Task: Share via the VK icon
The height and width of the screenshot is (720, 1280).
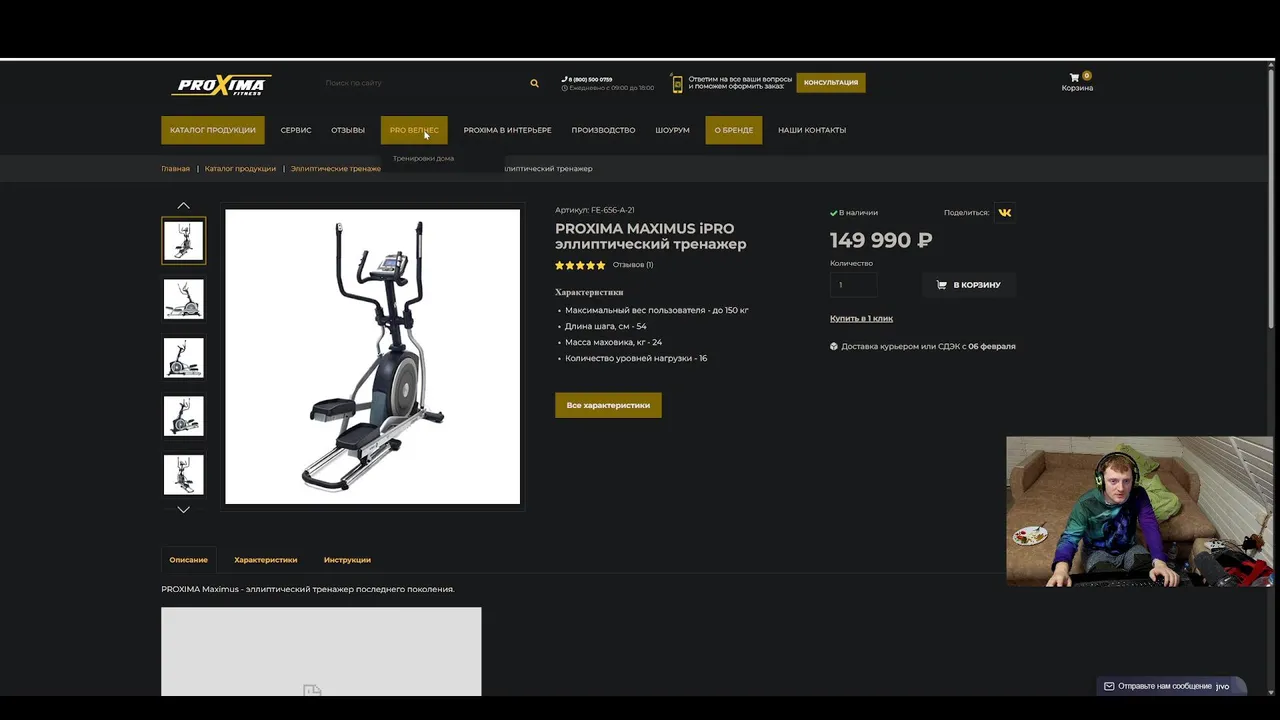Action: point(1005,212)
